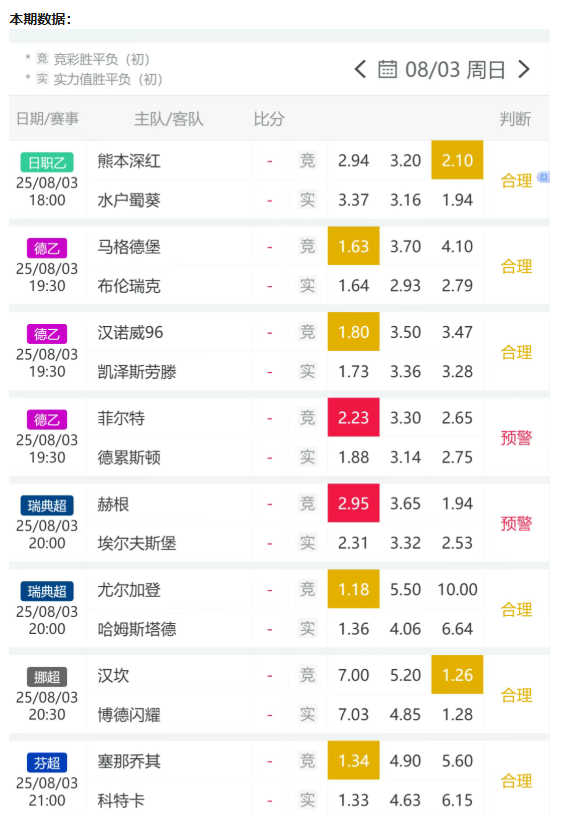Image resolution: width=574 pixels, height=816 pixels.
Task: Go to previous date with left chevron
Action: click(360, 69)
